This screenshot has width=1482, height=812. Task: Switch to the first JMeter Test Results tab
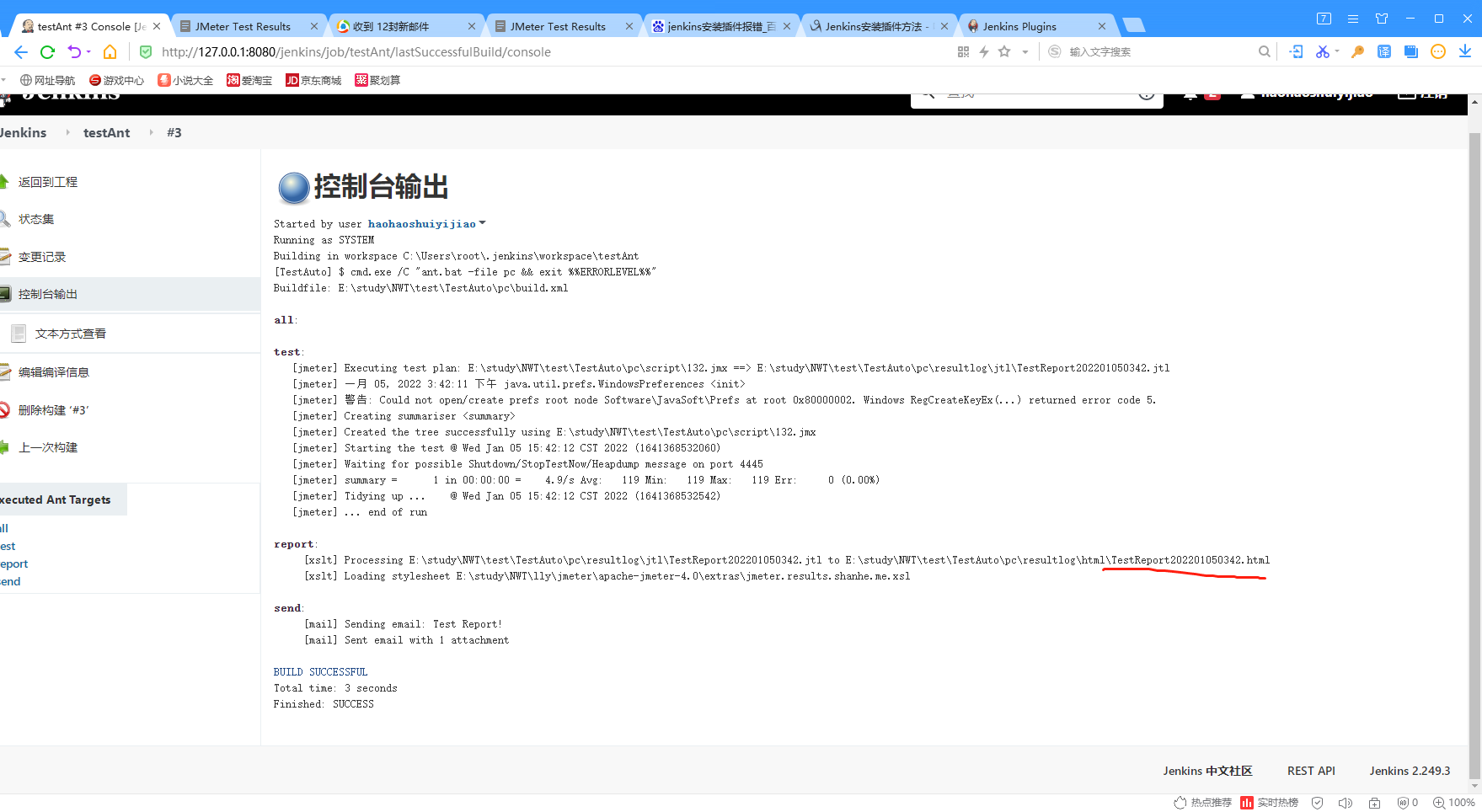click(243, 26)
